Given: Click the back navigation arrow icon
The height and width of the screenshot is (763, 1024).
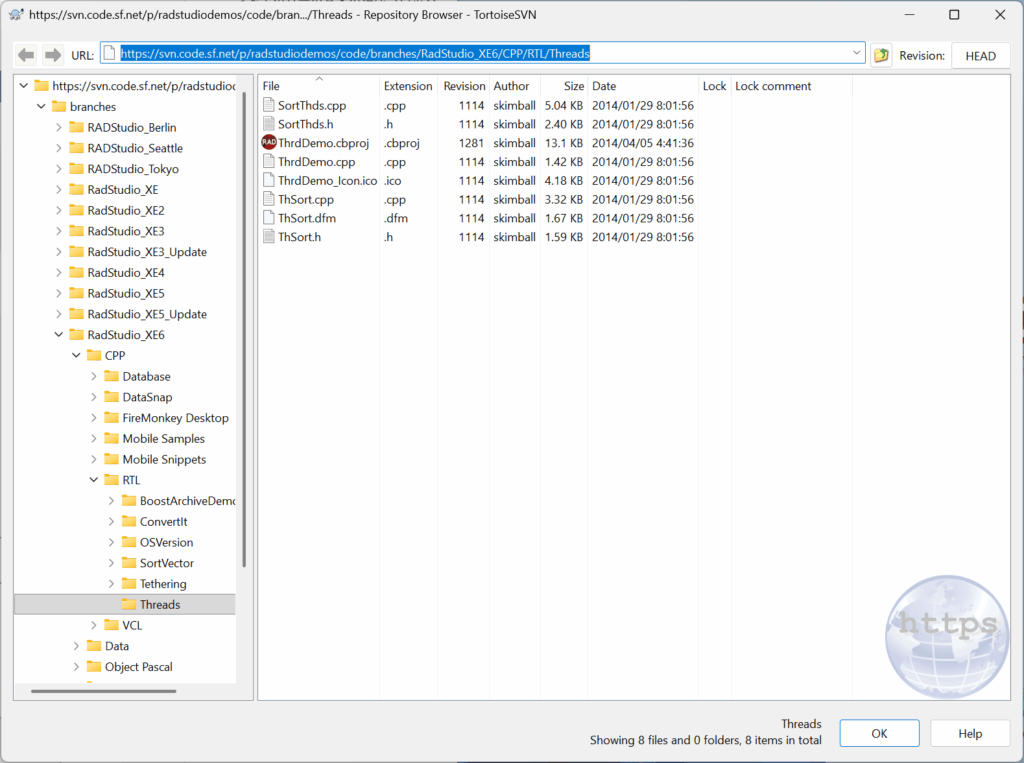Looking at the screenshot, I should tap(26, 55).
